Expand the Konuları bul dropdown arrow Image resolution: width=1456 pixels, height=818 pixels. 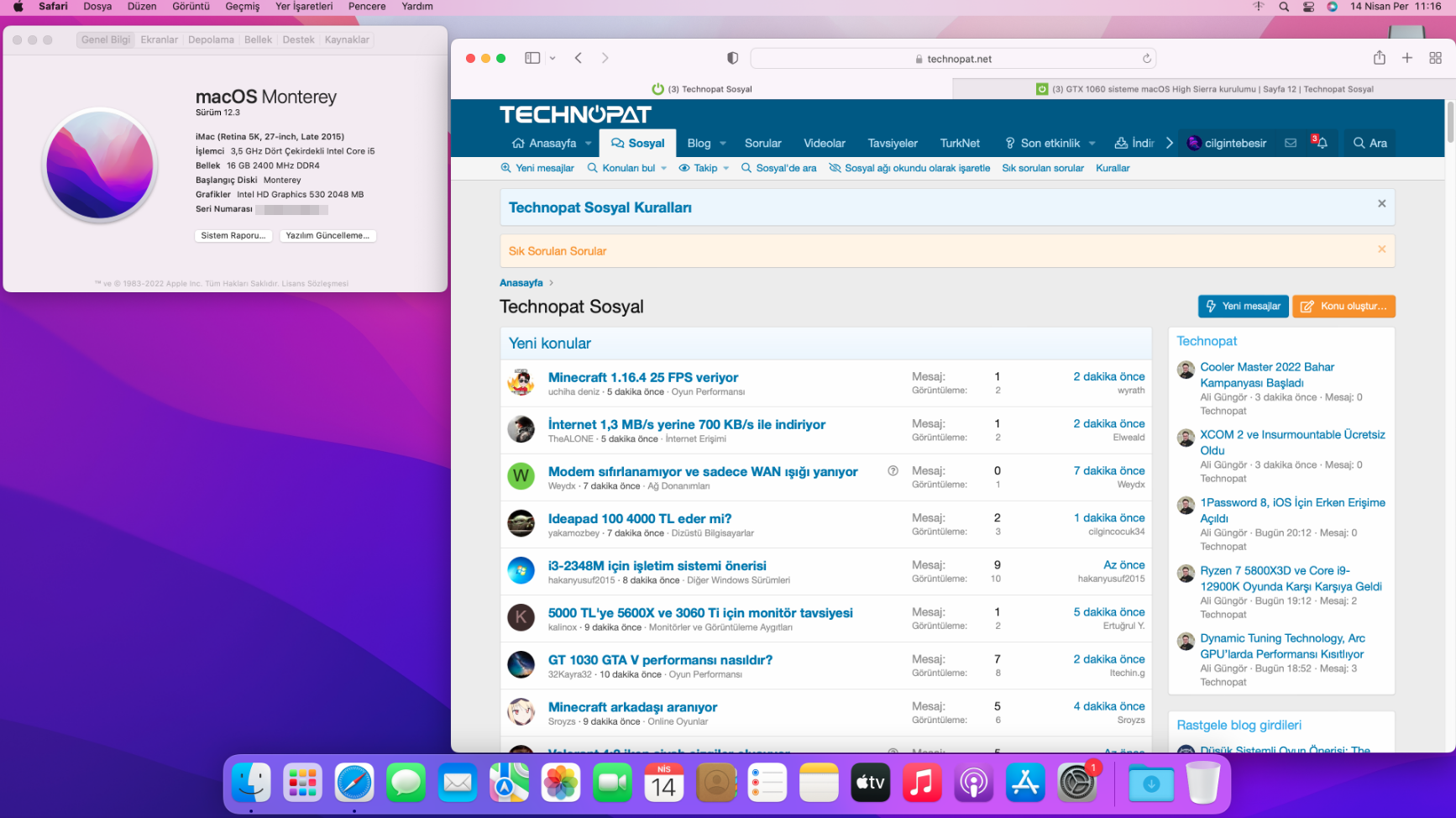coord(663,168)
